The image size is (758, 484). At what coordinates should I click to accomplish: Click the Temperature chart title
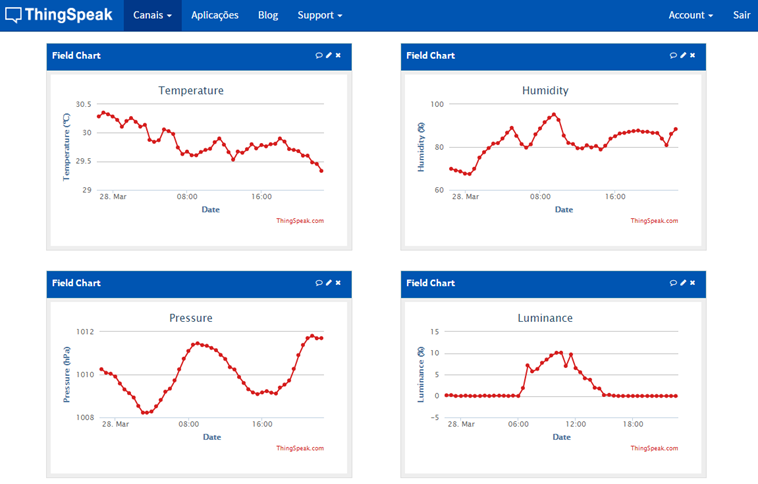[191, 90]
